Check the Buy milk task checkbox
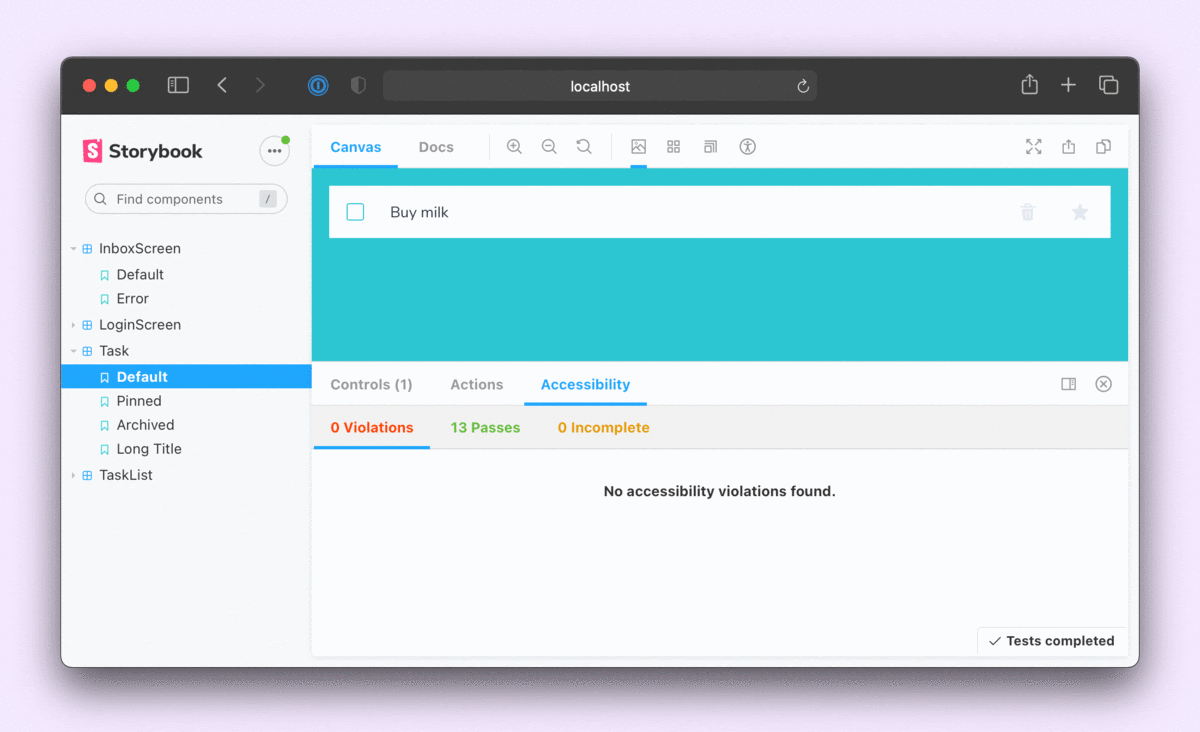This screenshot has height=732, width=1200. [x=355, y=212]
